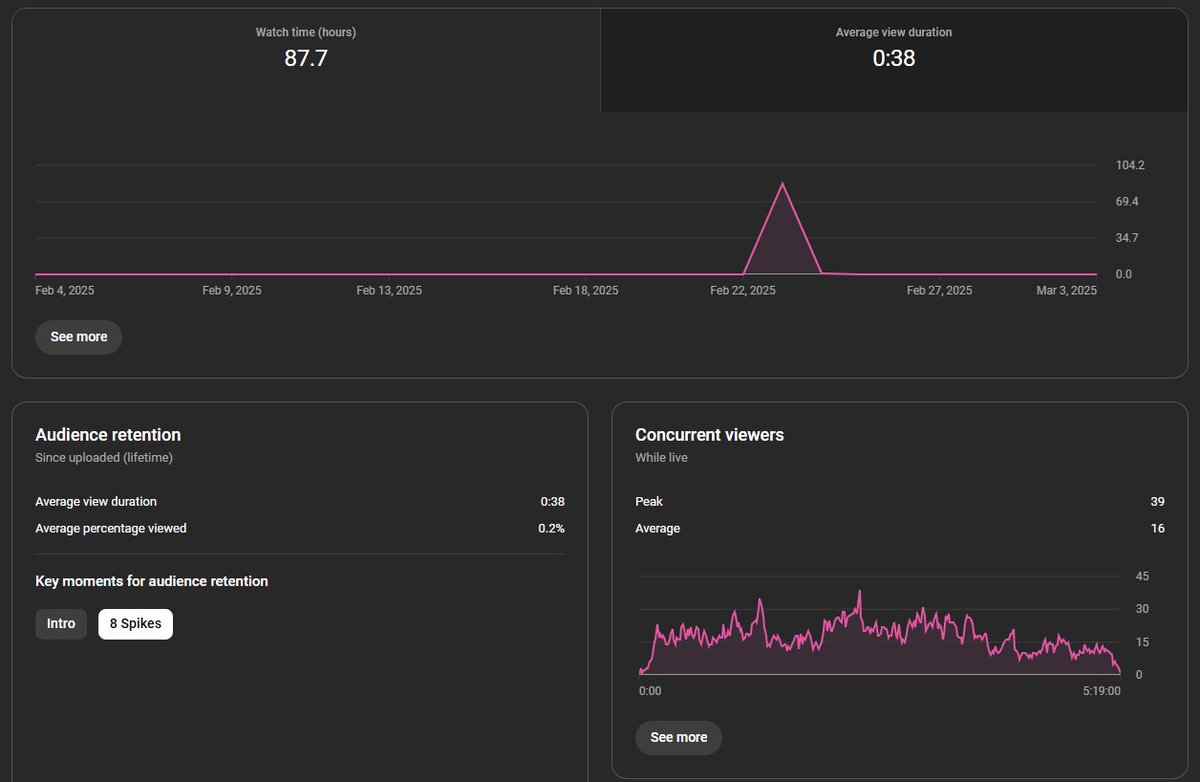
Task: Click the While live subtitle
Action: pos(661,458)
